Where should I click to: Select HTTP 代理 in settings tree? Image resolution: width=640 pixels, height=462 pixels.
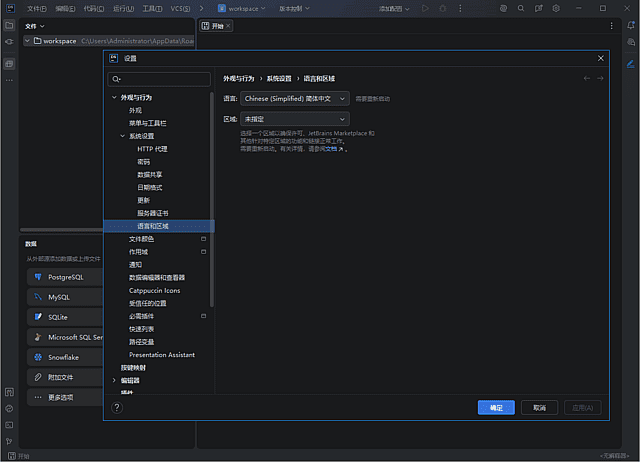(152, 149)
